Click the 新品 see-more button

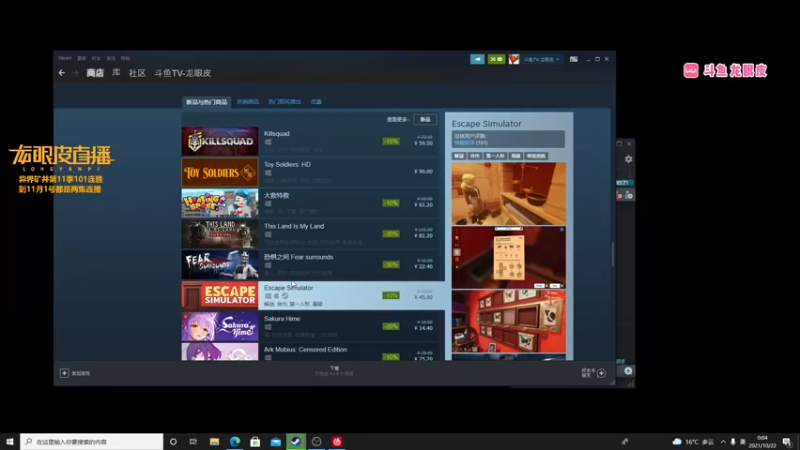[425, 119]
